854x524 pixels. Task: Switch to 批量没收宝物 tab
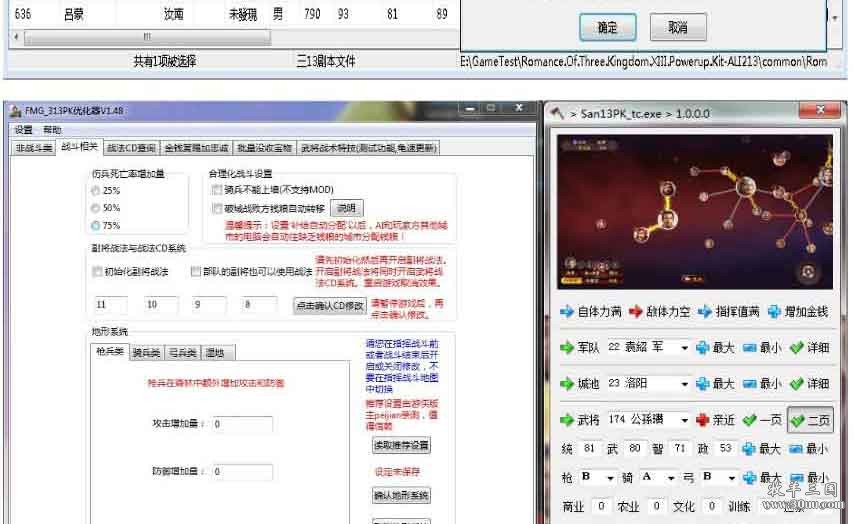click(264, 148)
